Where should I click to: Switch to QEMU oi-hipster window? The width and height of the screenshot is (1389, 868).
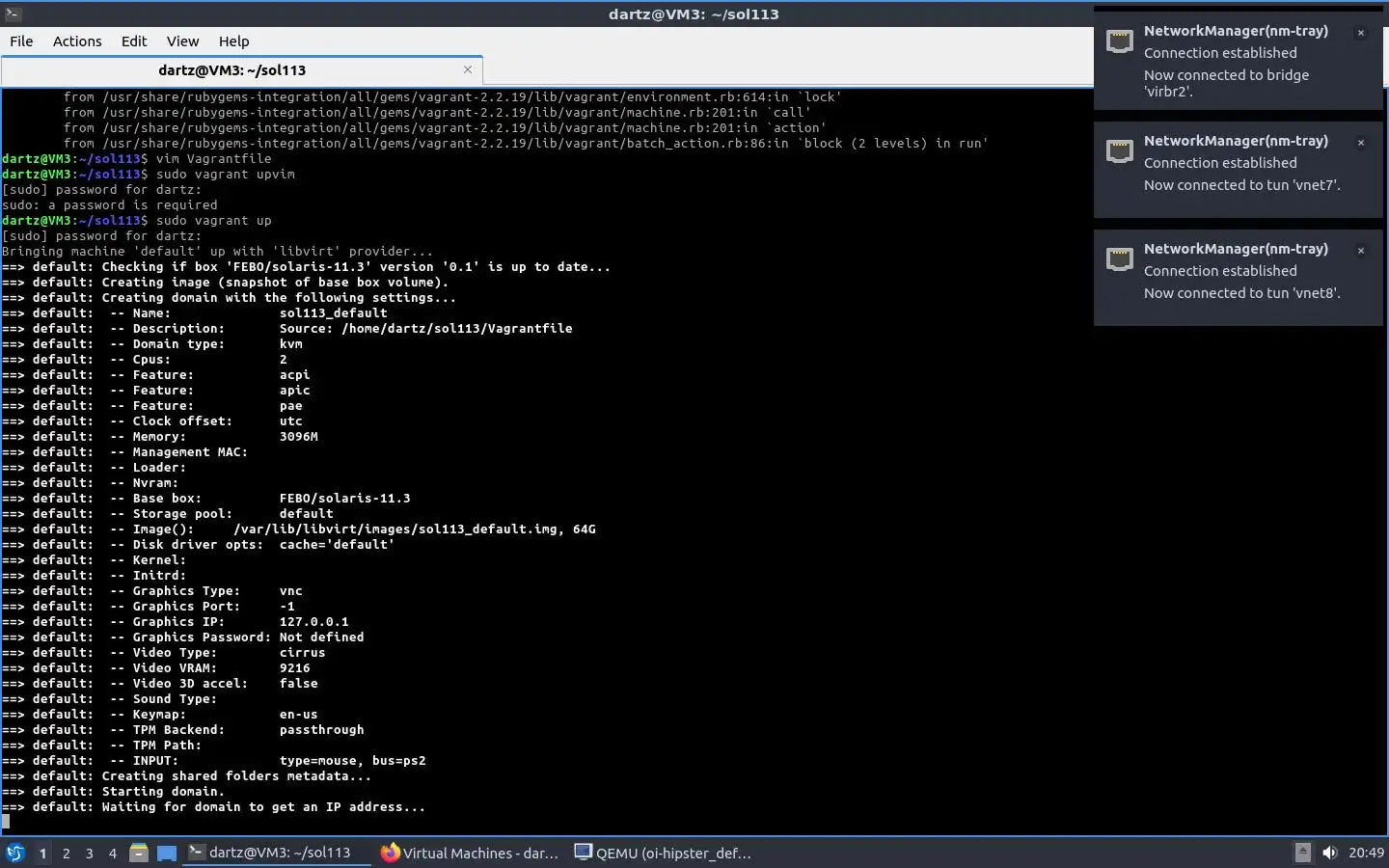(664, 853)
